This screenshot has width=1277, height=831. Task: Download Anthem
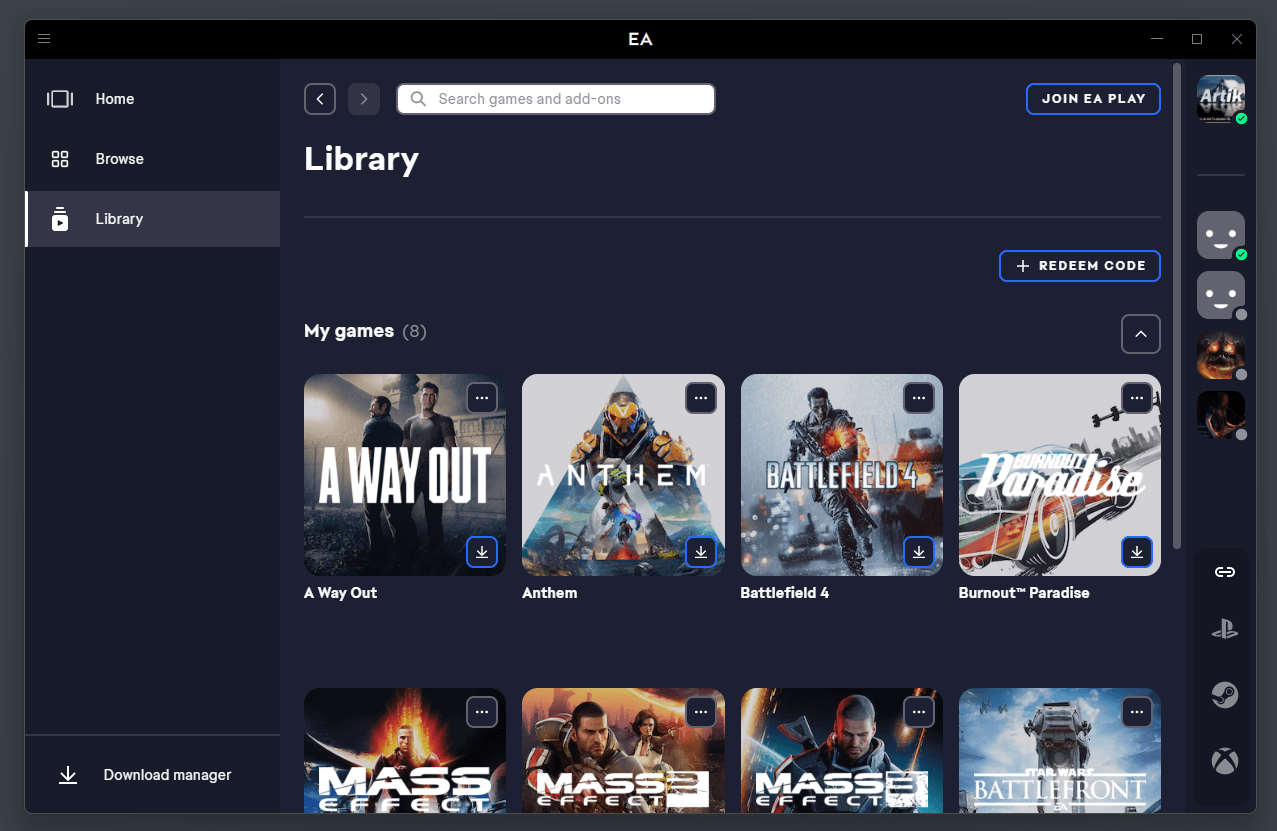(701, 552)
